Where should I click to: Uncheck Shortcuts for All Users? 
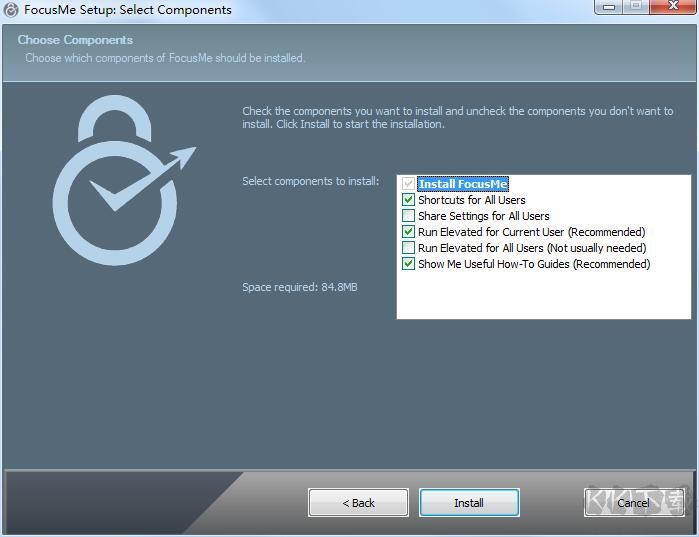pyautogui.click(x=408, y=200)
